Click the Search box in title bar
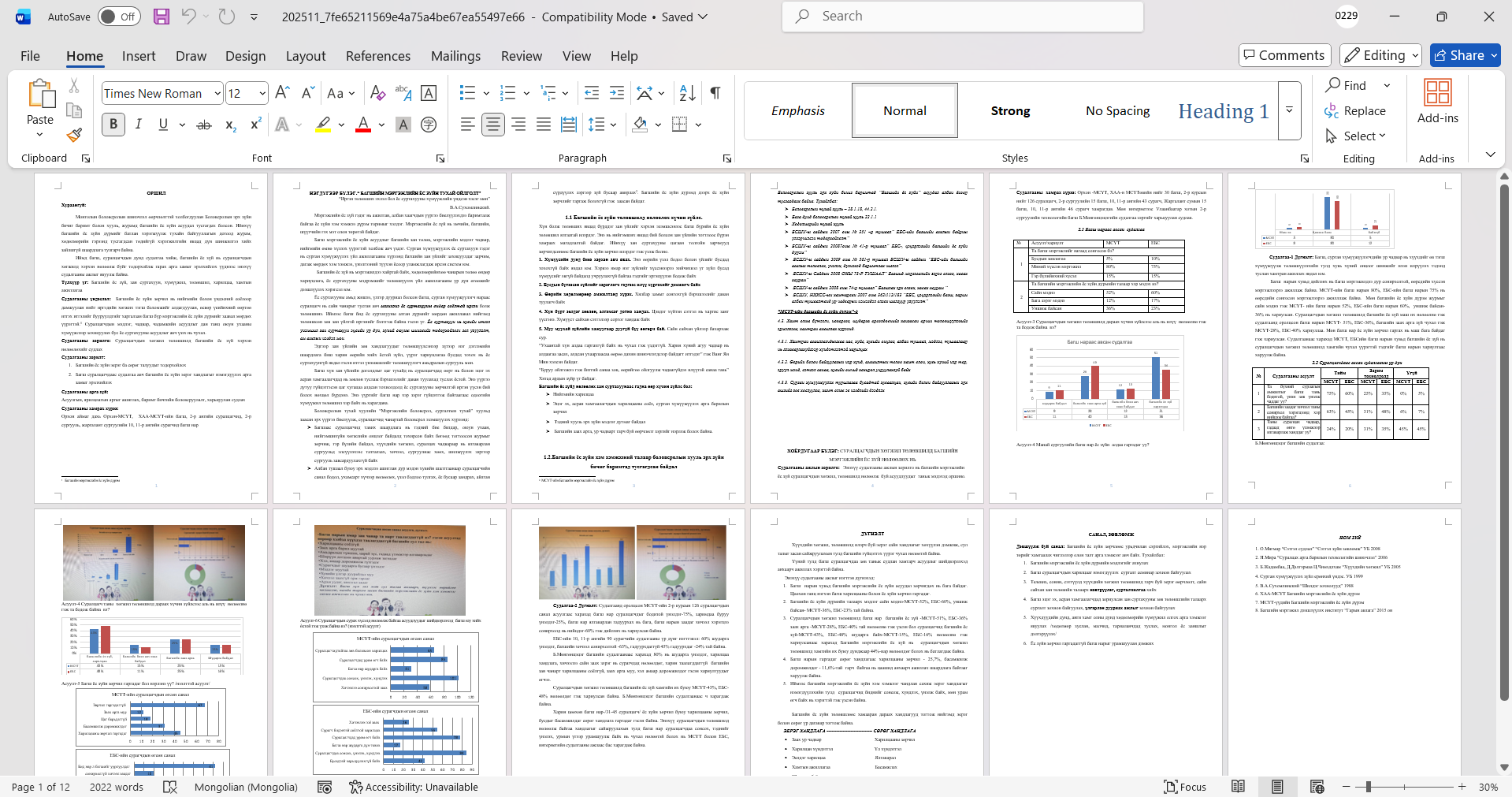 [962, 17]
